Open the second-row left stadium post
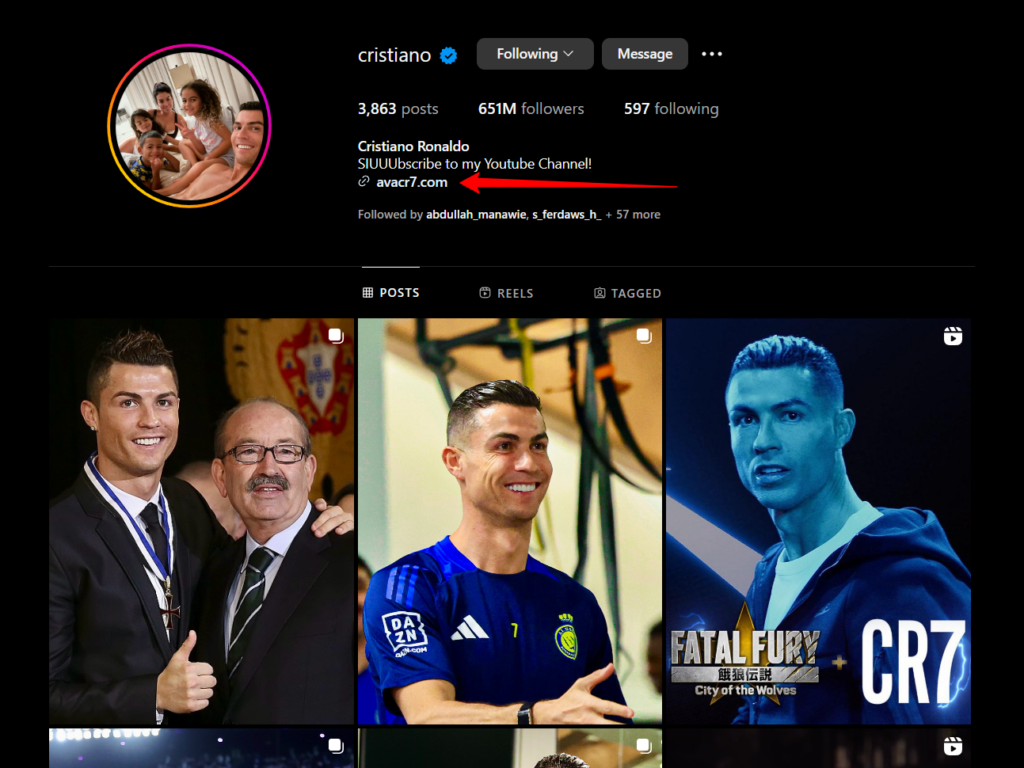 tap(201, 748)
